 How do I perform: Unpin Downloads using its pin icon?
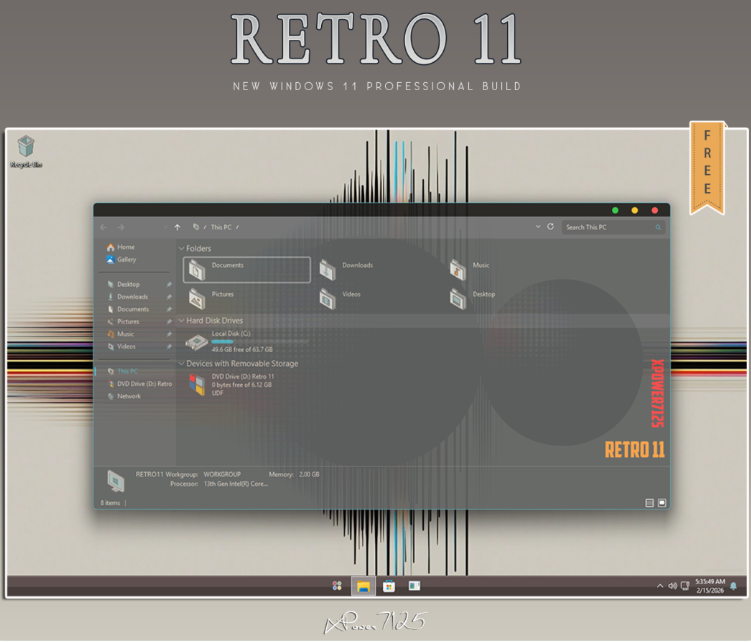point(169,297)
